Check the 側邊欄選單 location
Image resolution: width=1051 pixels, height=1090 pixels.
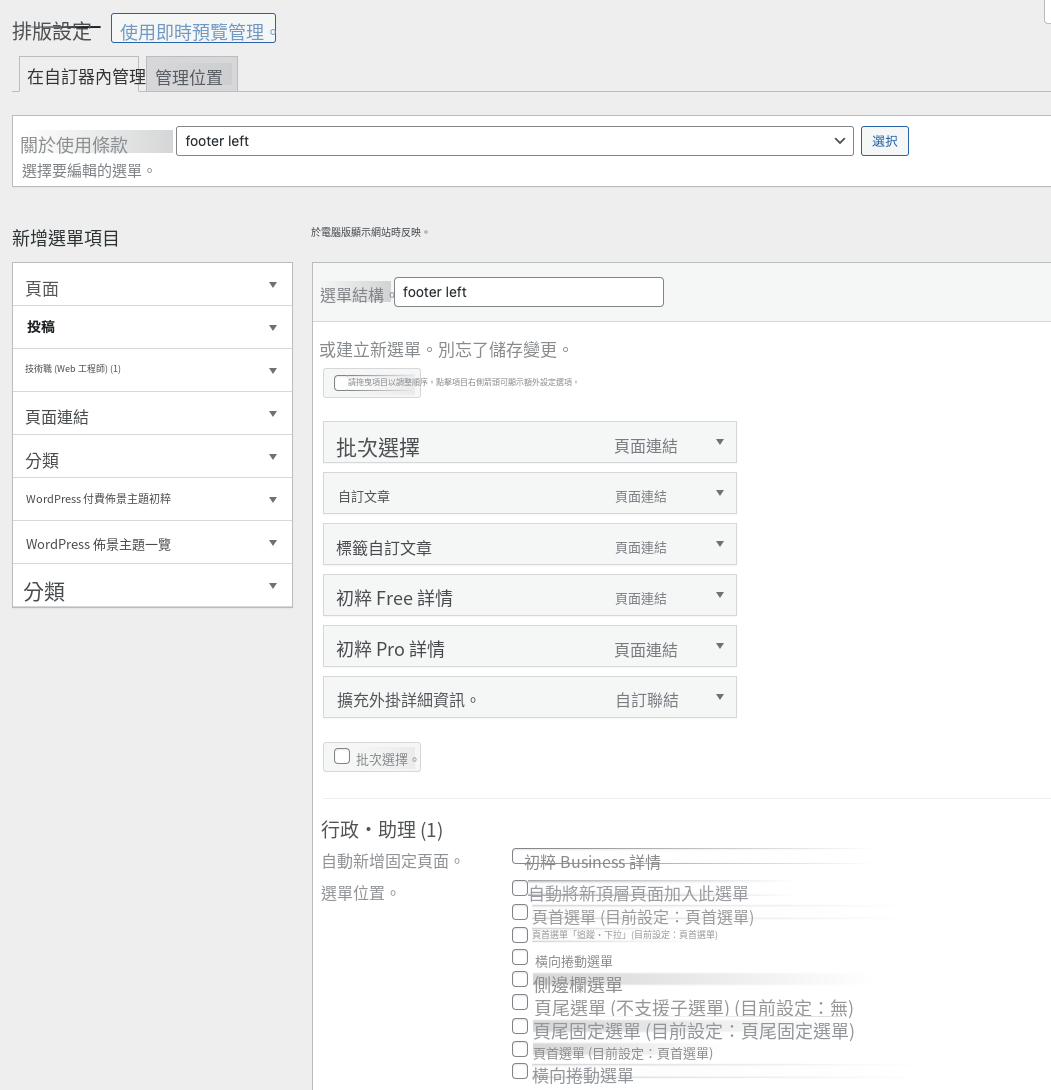(520, 979)
